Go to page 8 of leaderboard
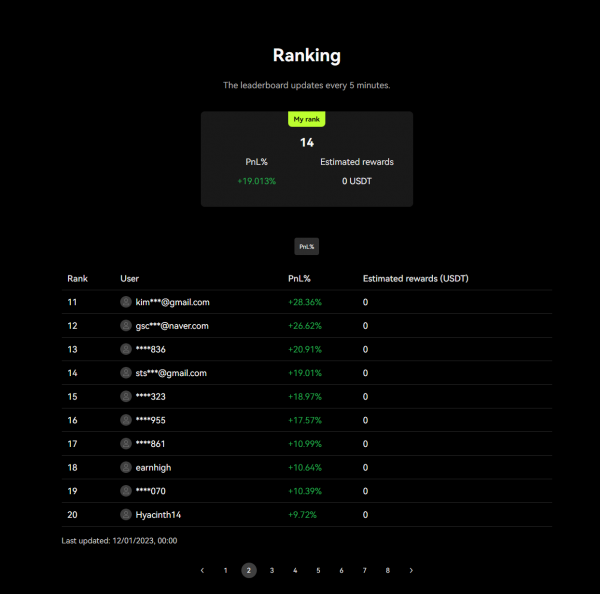Viewport: 600px width, 594px height. [x=388, y=570]
